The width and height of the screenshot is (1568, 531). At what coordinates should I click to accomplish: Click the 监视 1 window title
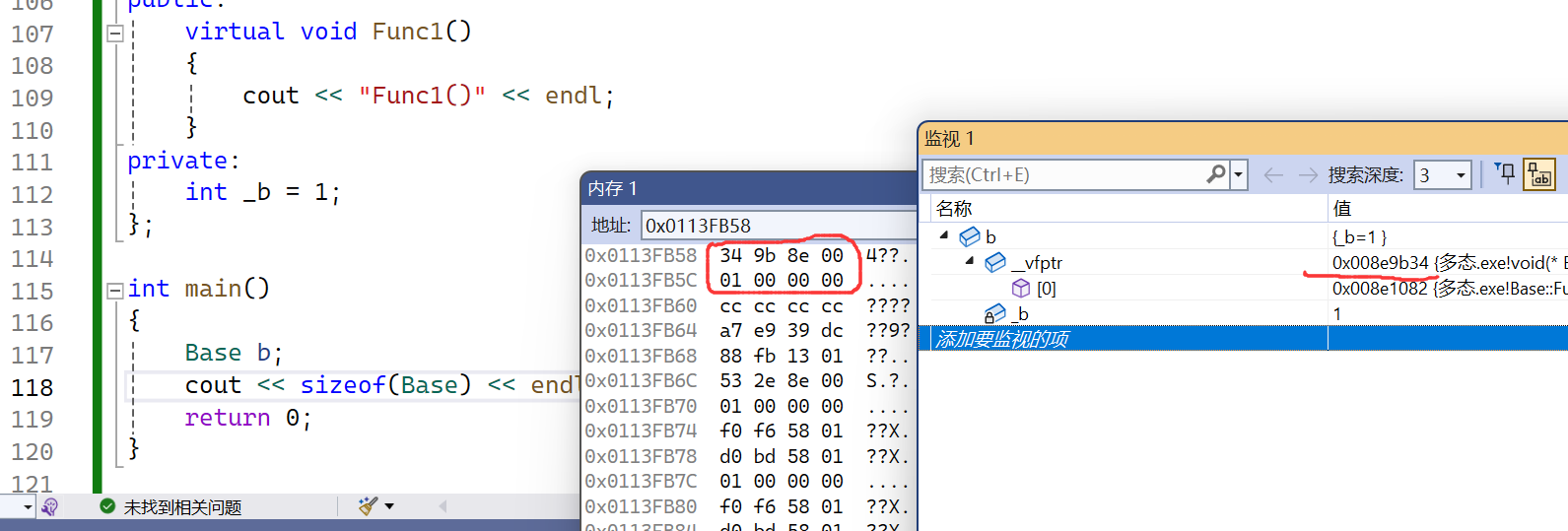click(949, 139)
